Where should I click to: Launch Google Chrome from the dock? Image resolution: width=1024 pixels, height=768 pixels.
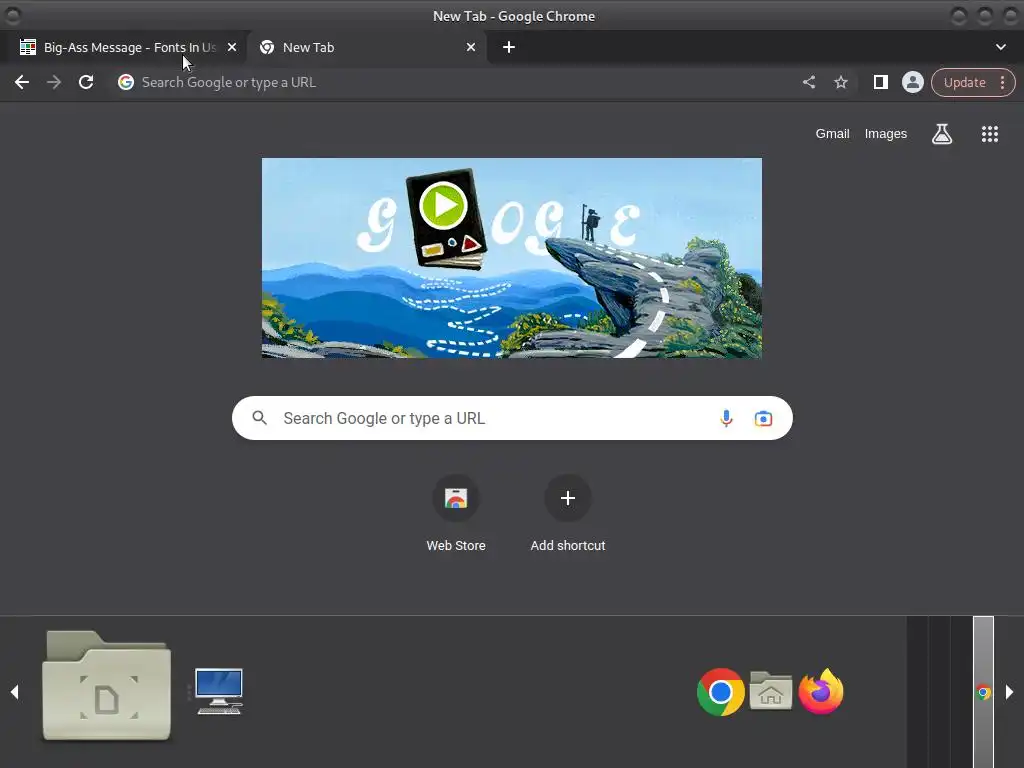pos(720,692)
